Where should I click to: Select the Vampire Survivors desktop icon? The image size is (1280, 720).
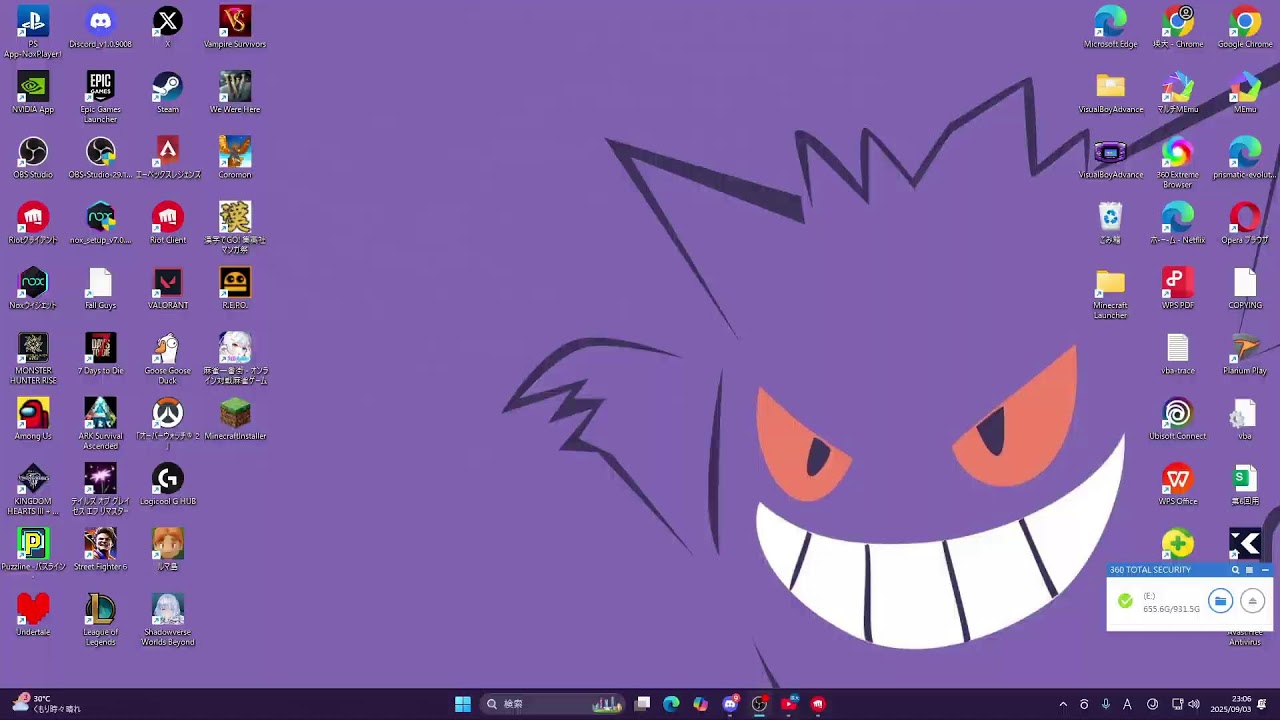[x=235, y=27]
